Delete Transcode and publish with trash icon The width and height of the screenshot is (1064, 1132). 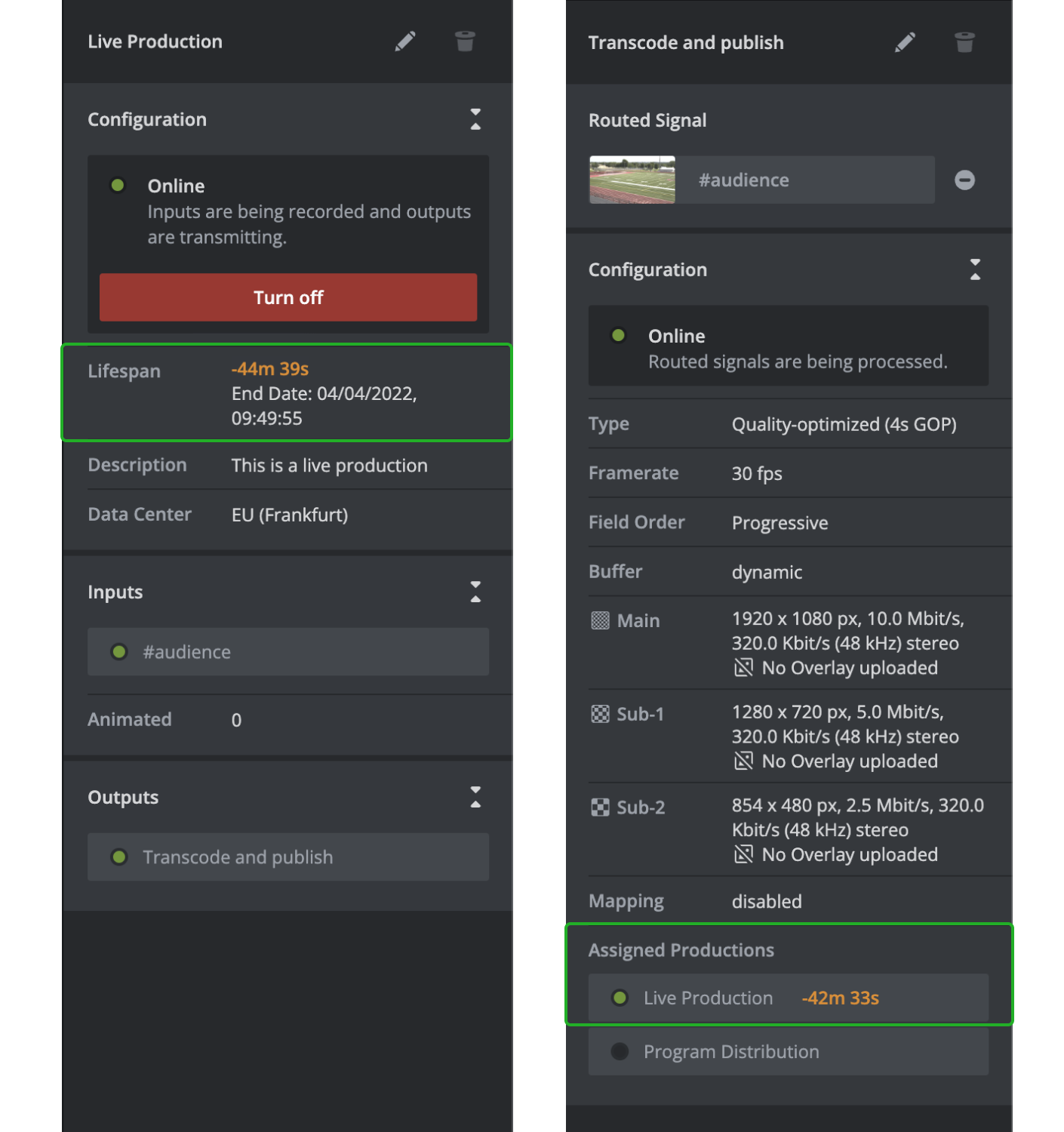click(964, 42)
